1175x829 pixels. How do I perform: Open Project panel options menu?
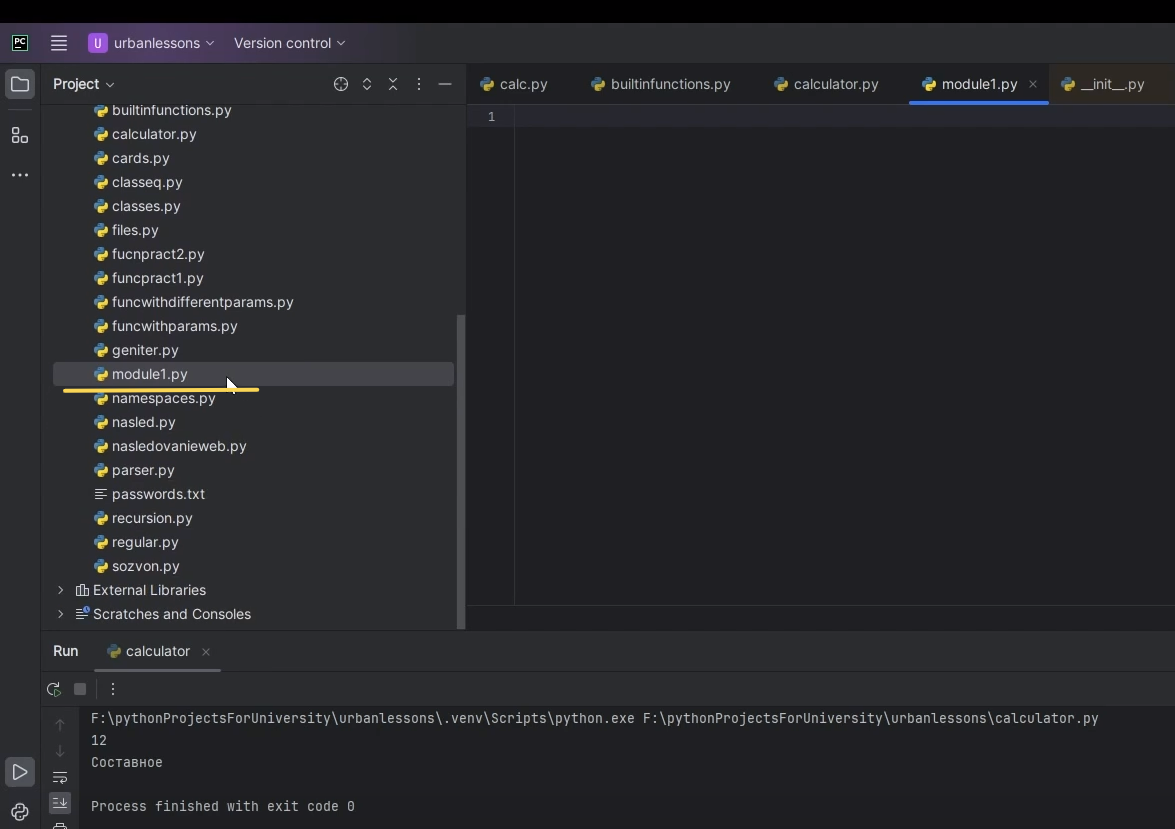tap(419, 84)
